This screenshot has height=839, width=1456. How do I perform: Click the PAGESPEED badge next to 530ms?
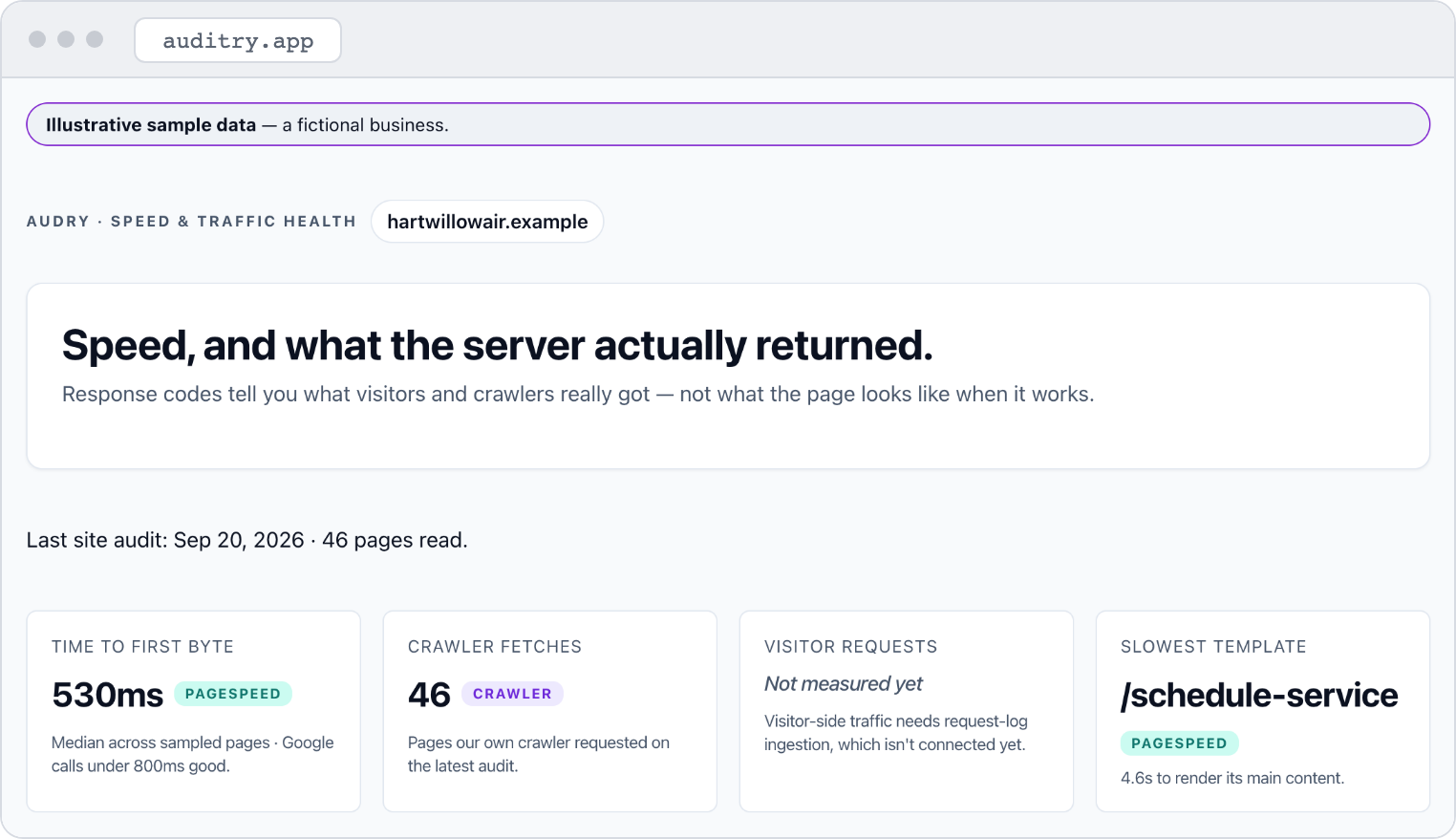(x=233, y=694)
